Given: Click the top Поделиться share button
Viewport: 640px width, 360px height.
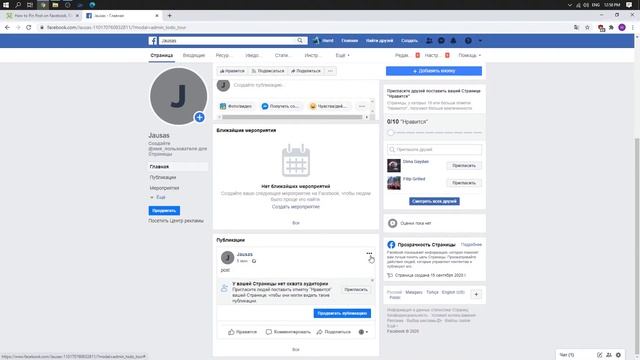Looking at the screenshot, I should (306, 71).
